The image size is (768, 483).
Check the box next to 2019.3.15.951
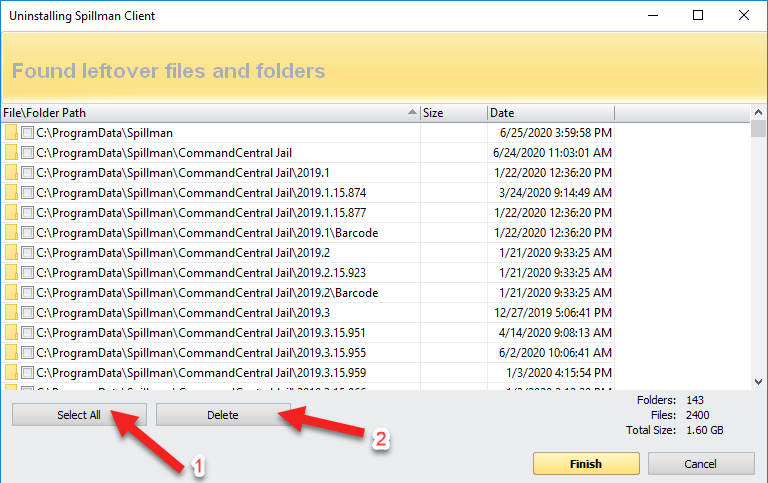pyautogui.click(x=27, y=333)
